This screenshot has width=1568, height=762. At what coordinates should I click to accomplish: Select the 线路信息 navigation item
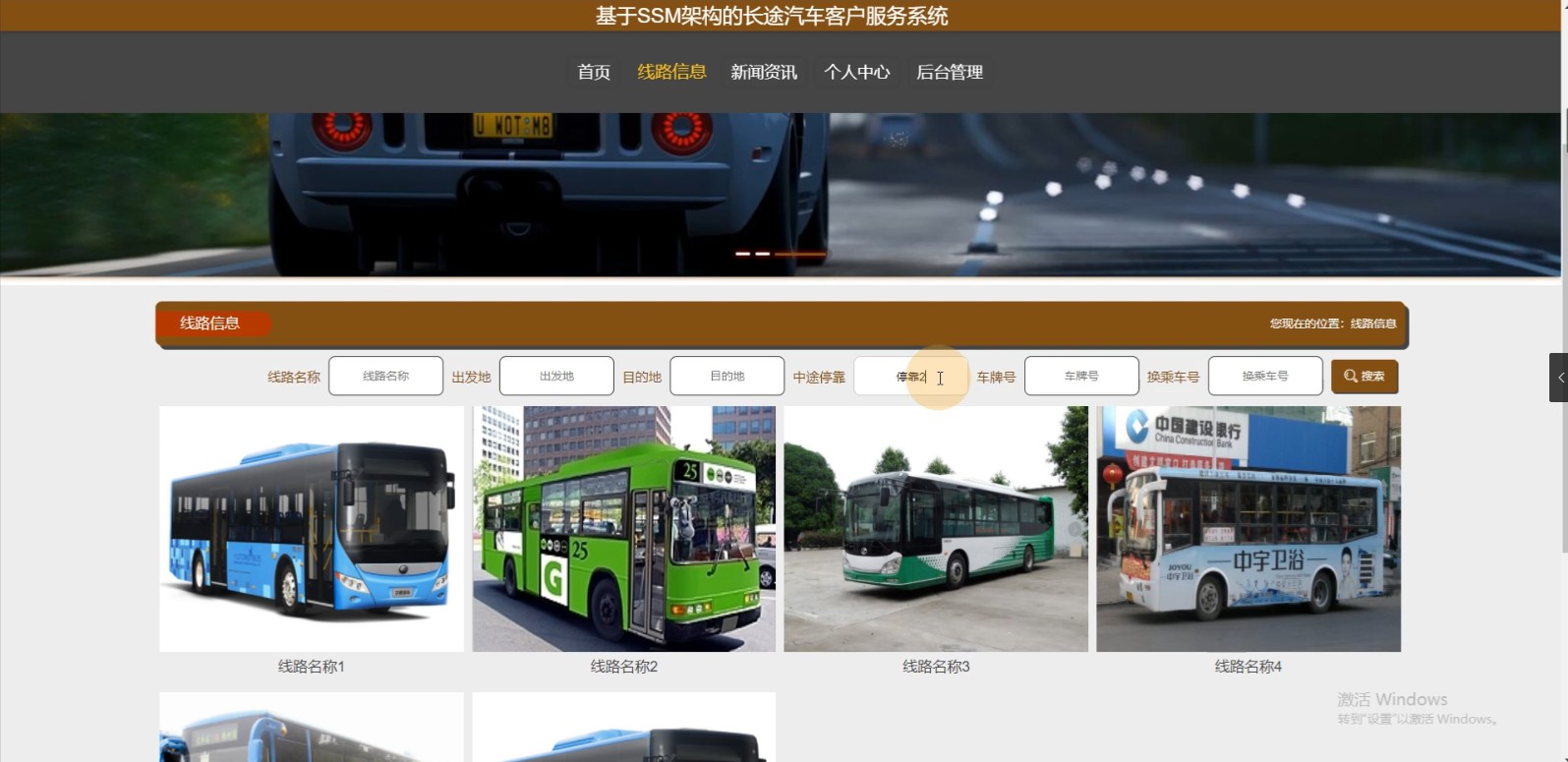click(671, 72)
